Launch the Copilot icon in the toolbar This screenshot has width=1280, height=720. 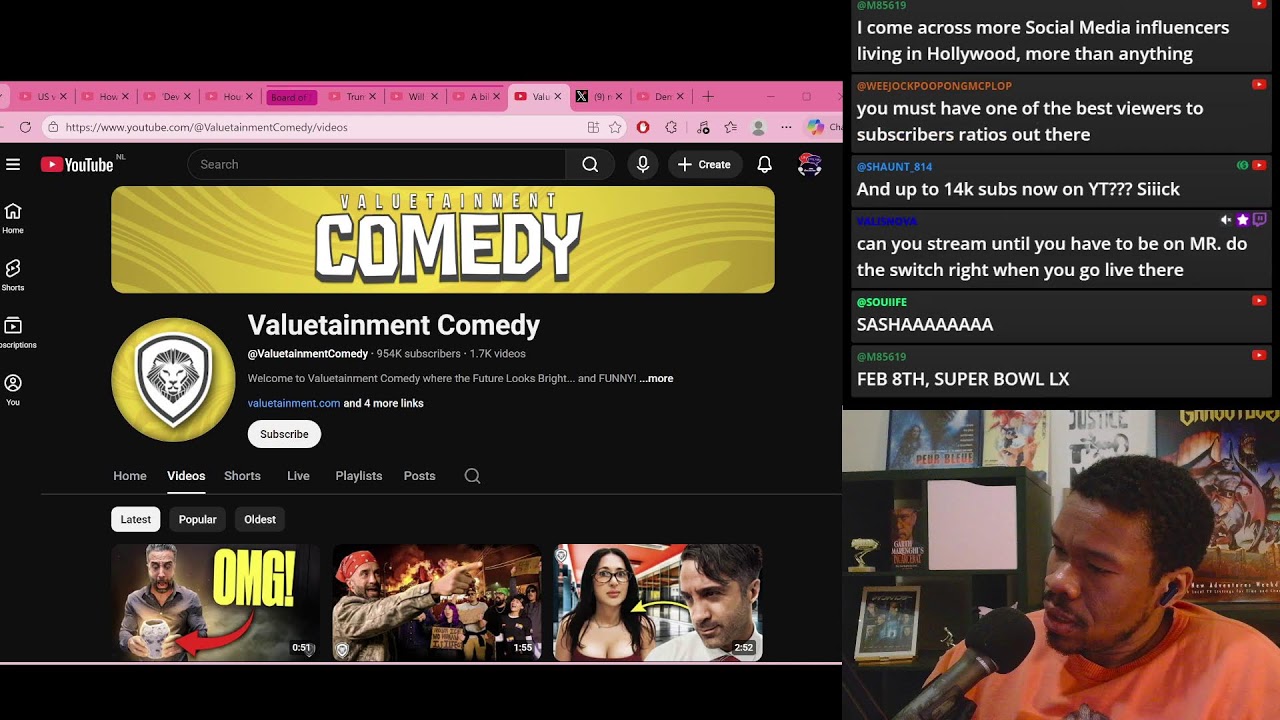816,127
